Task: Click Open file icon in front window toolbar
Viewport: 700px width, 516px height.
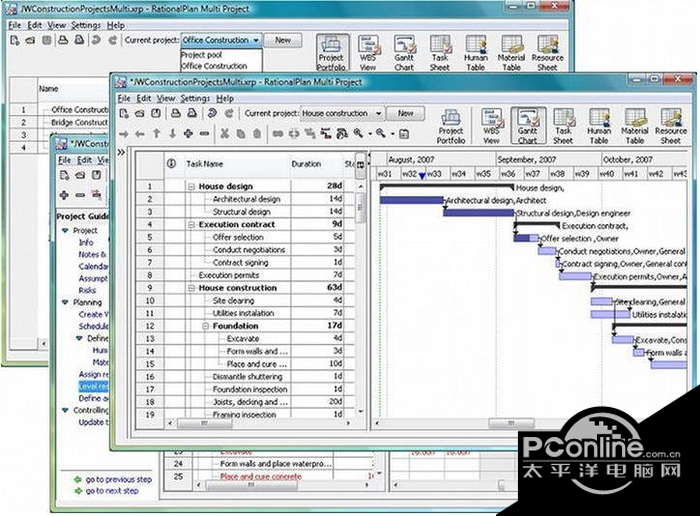Action: 140,113
